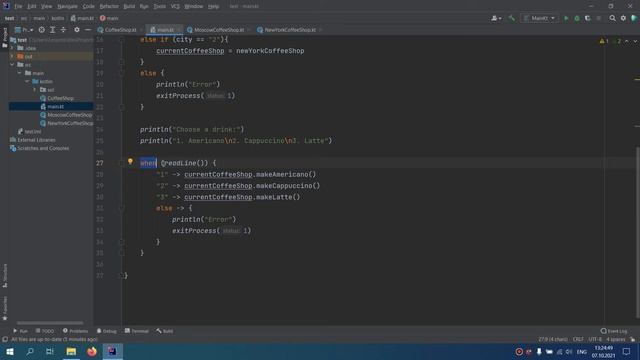Click the light bulb quick-fix icon on line 27
This screenshot has height=360, width=640.
tap(130, 162)
